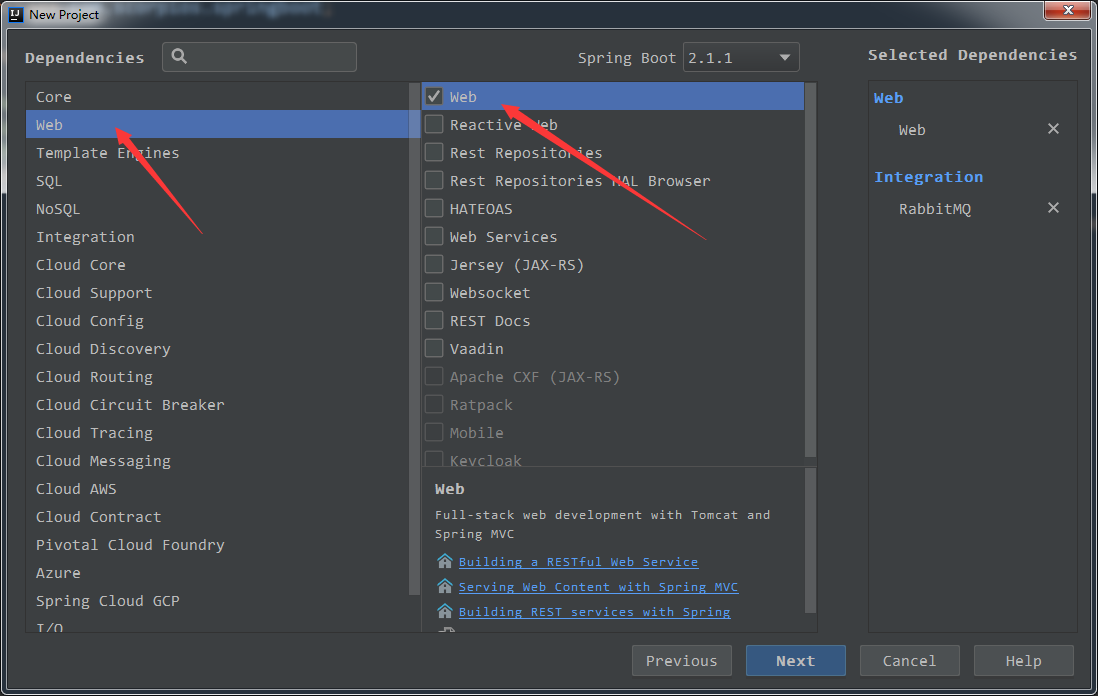Viewport: 1098px width, 696px height.
Task: Click the Help button
Action: (1023, 660)
